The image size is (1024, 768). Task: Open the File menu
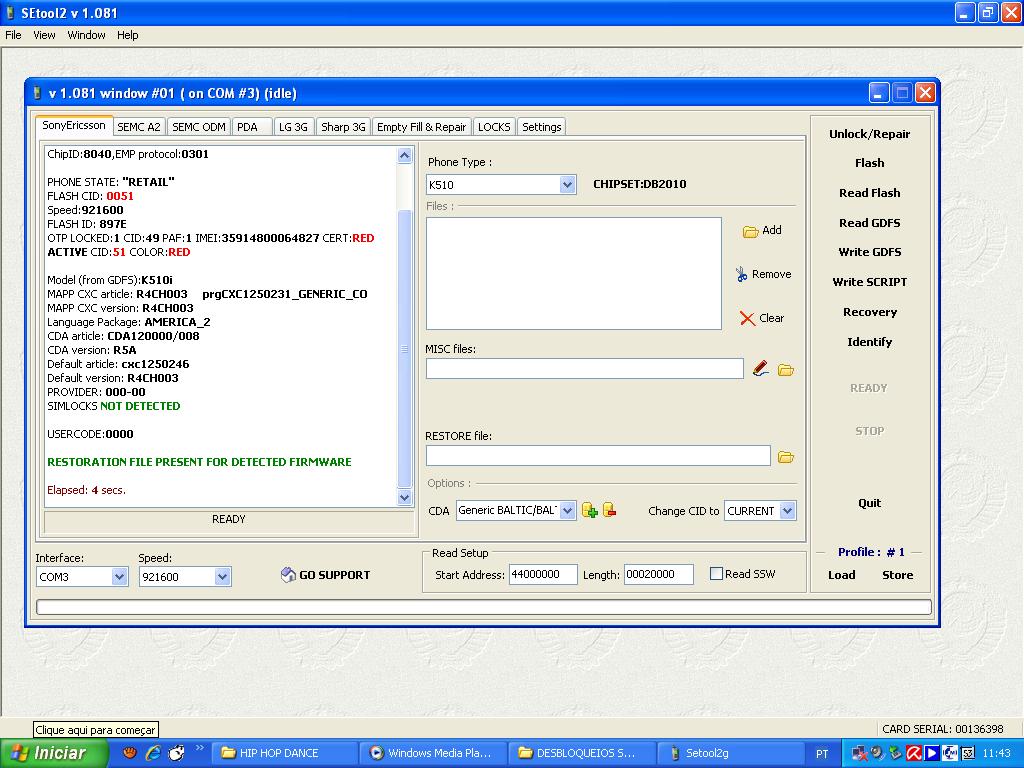(13, 35)
